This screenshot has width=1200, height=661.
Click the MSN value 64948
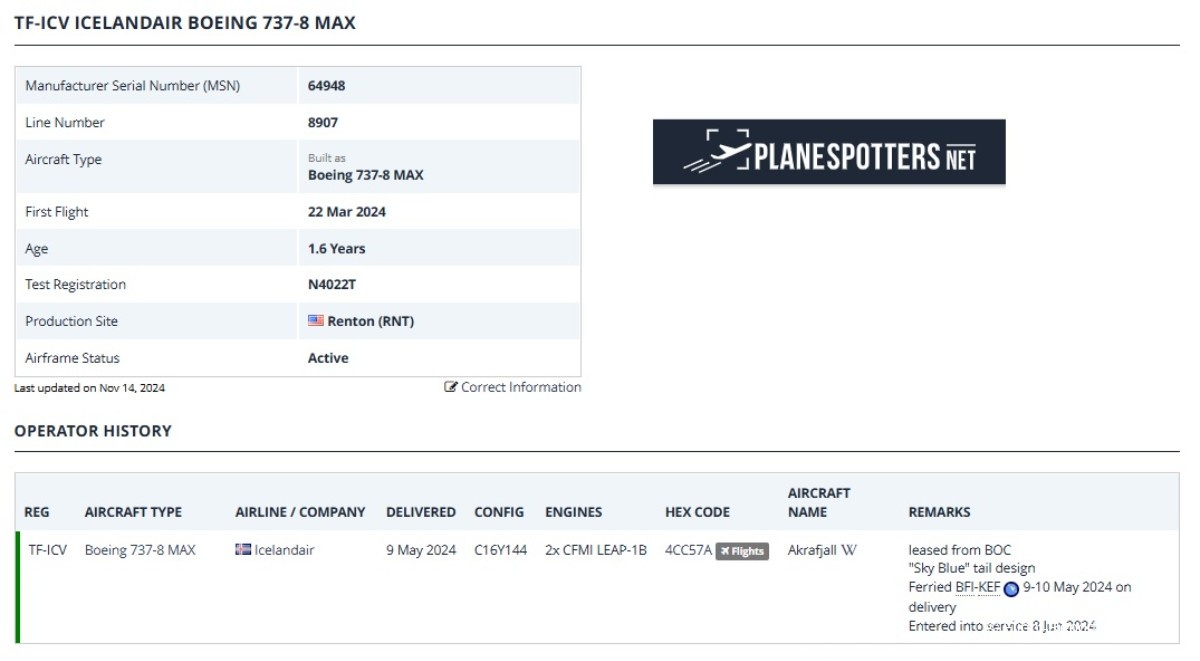tap(327, 86)
